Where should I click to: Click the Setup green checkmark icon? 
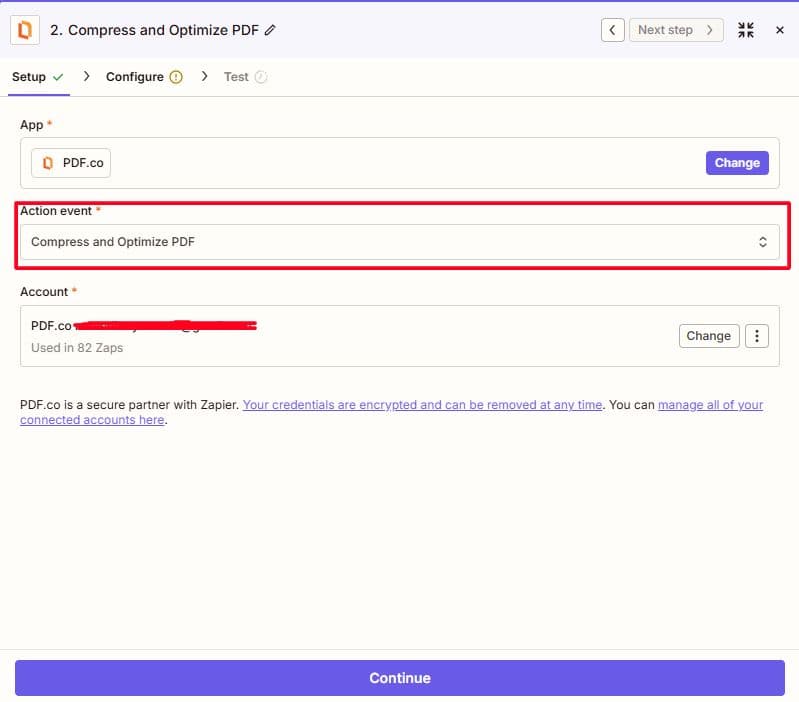(x=58, y=77)
